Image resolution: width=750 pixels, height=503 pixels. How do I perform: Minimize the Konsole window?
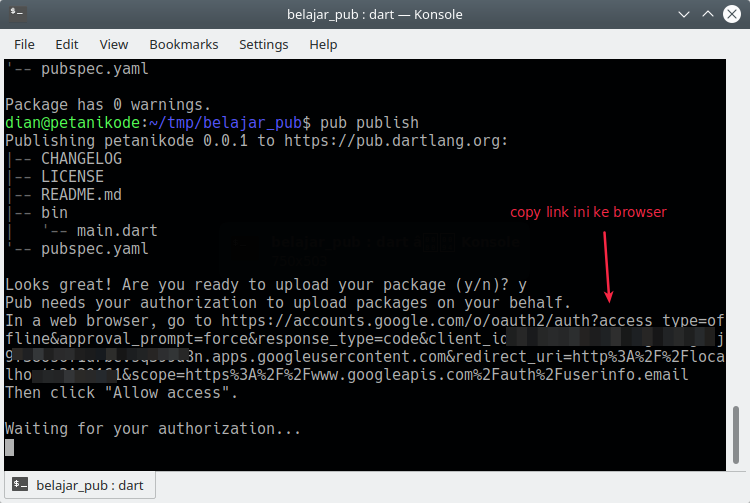click(683, 15)
